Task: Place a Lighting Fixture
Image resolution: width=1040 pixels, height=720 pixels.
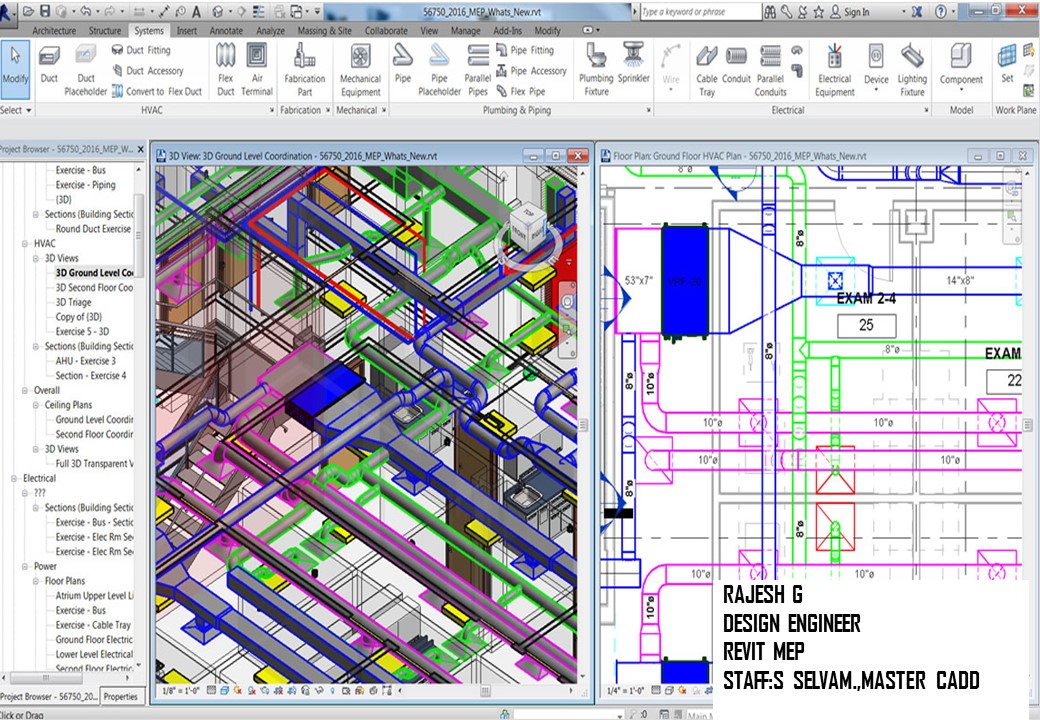Action: pos(912,70)
